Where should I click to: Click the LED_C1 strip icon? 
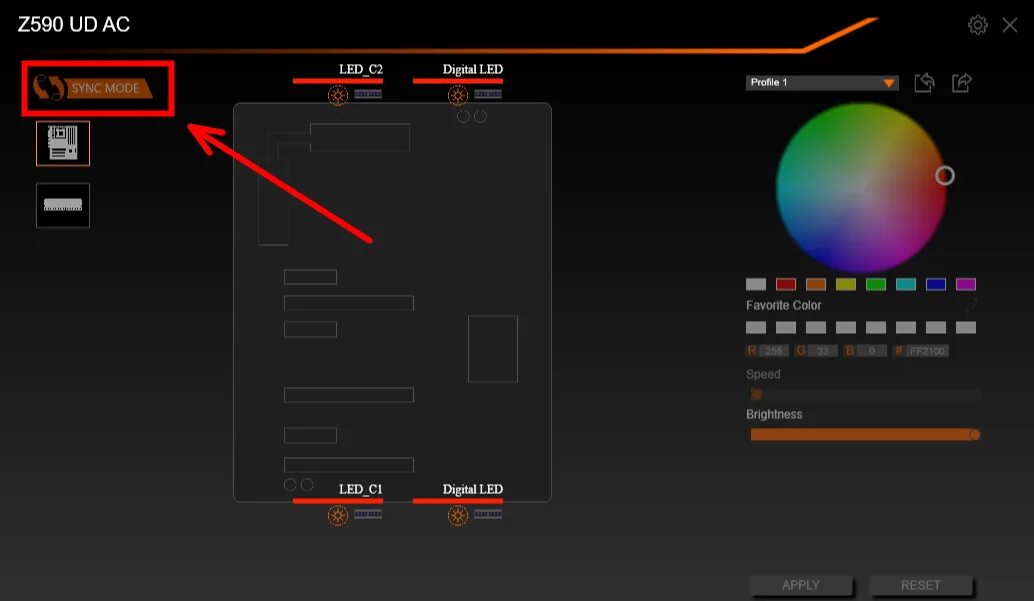(368, 514)
